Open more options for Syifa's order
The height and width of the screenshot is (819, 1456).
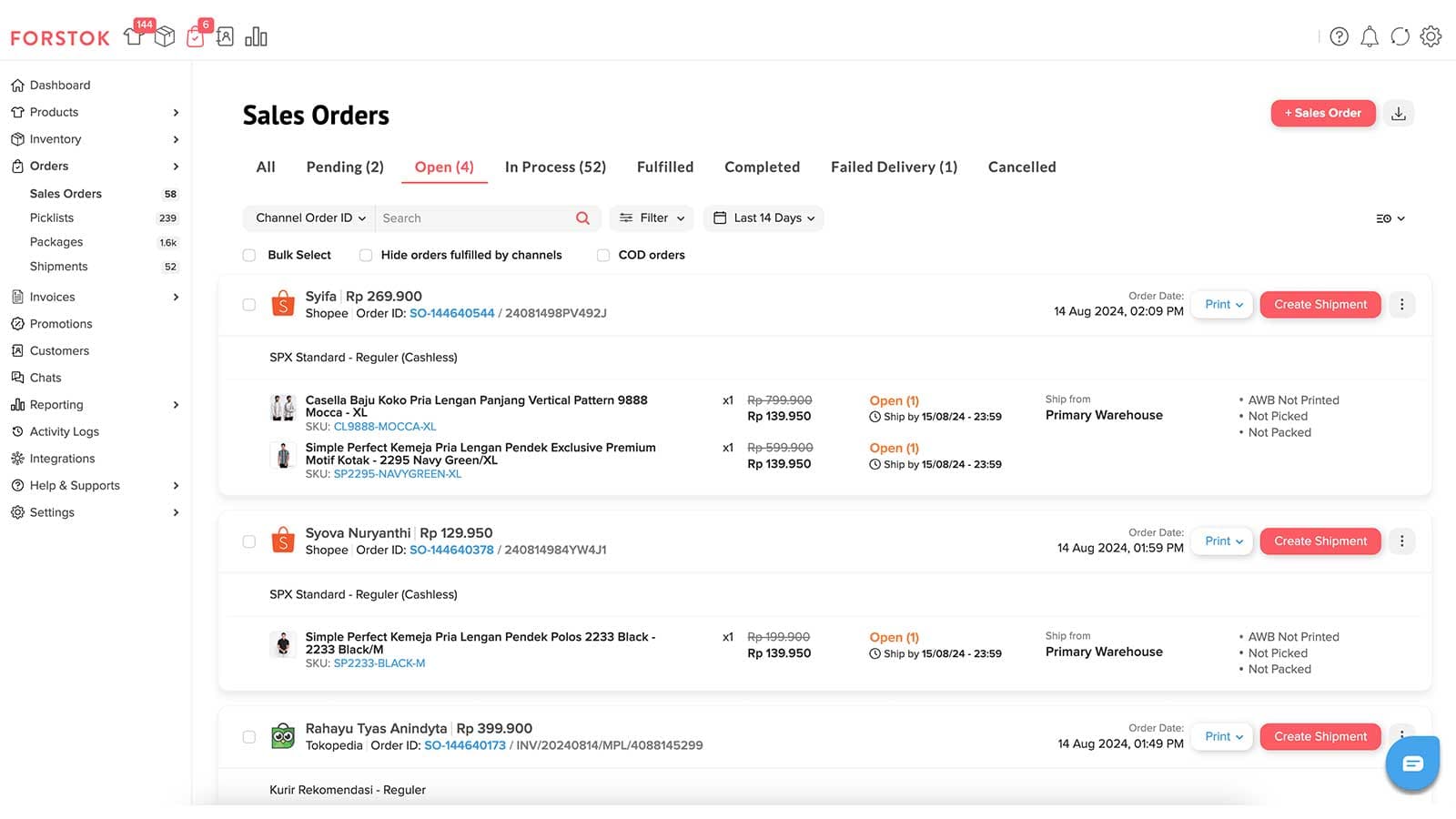(x=1401, y=305)
